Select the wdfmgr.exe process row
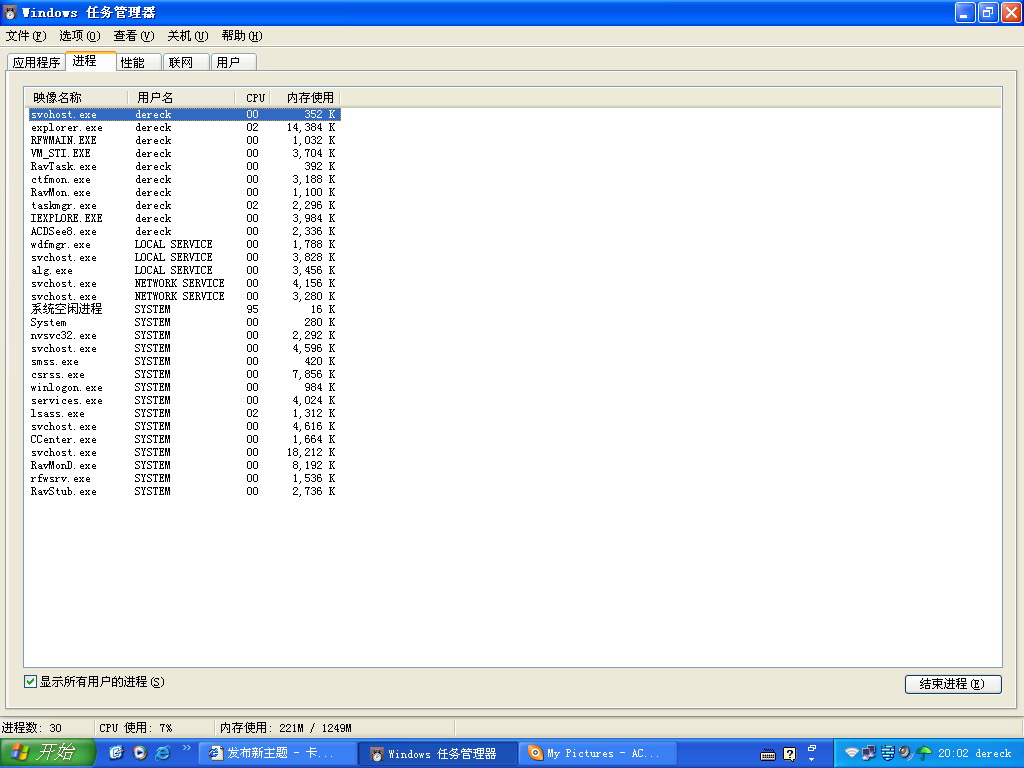Screen dimensions: 1024x768 184,244
